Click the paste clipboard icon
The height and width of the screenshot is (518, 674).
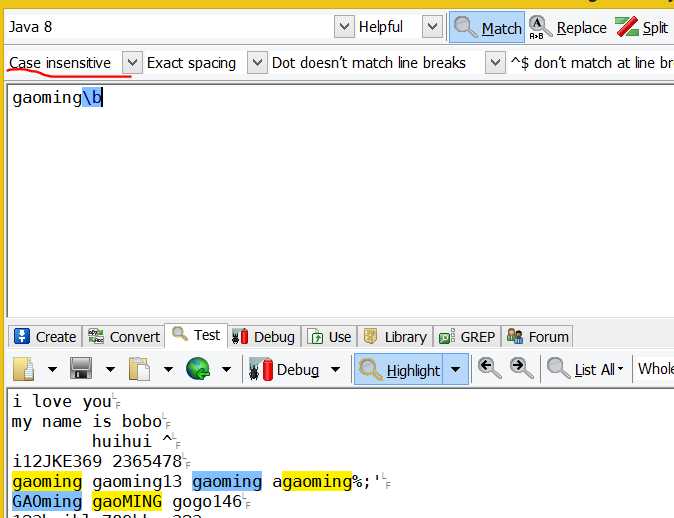pyautogui.click(x=139, y=369)
